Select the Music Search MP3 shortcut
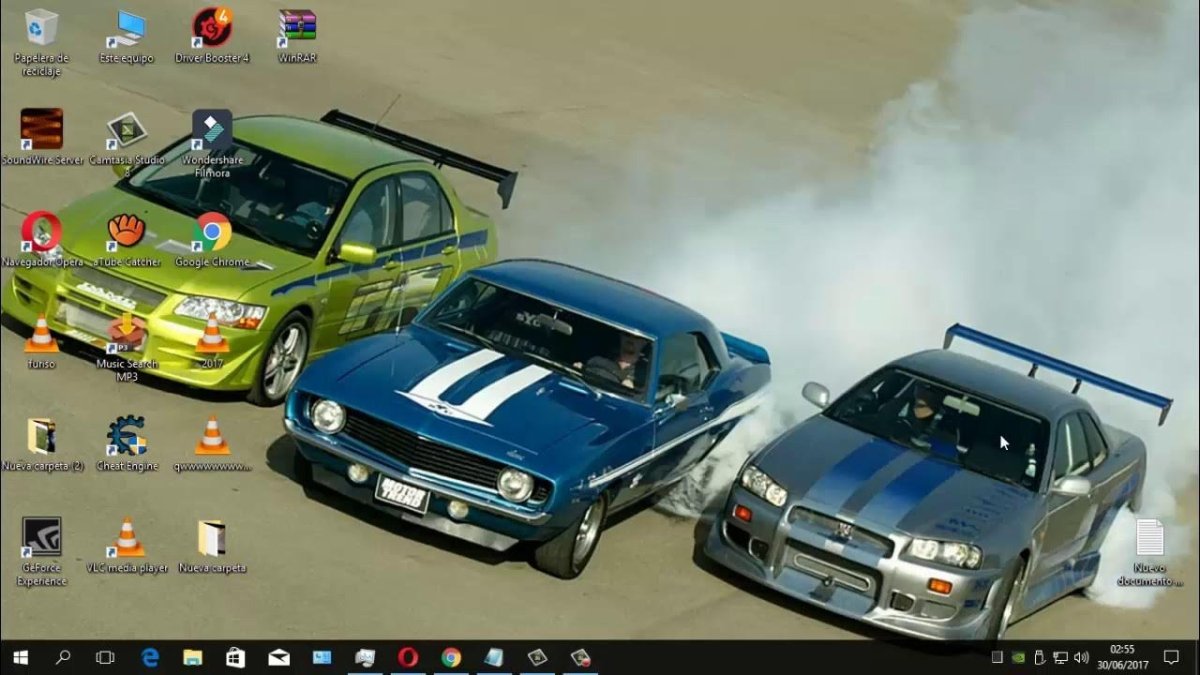1200x675 pixels. click(127, 334)
